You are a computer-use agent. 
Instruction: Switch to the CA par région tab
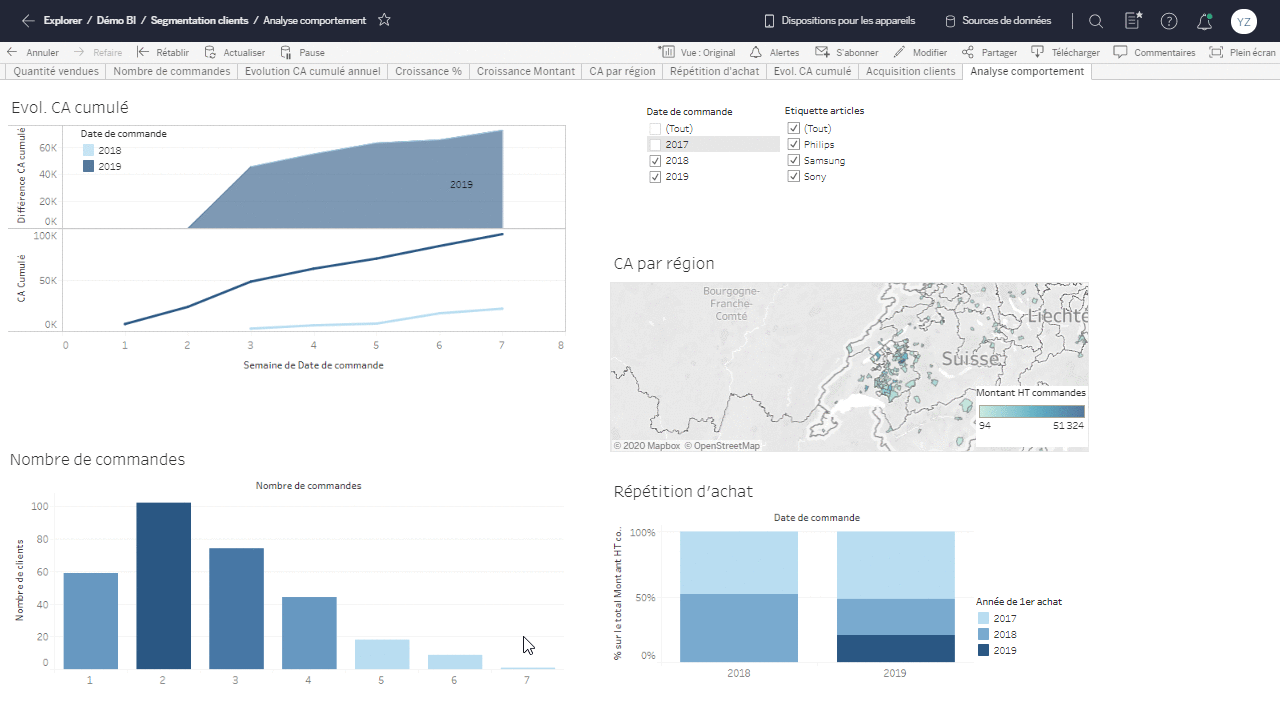click(622, 72)
